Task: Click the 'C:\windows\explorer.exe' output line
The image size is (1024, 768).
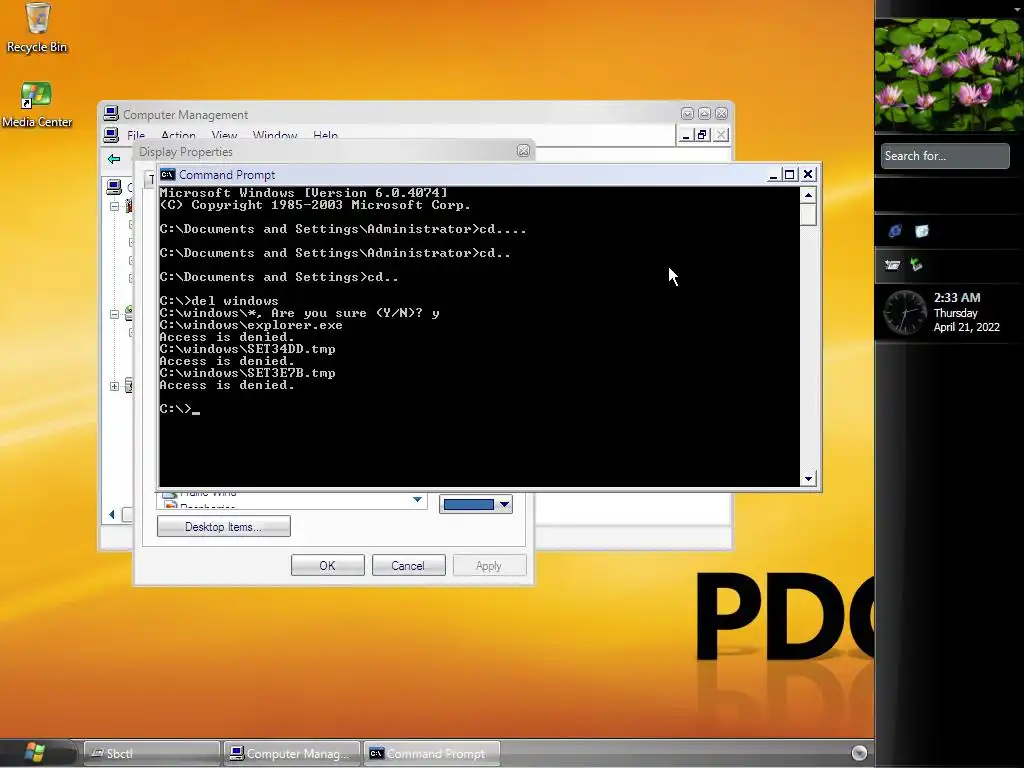Action: click(251, 325)
